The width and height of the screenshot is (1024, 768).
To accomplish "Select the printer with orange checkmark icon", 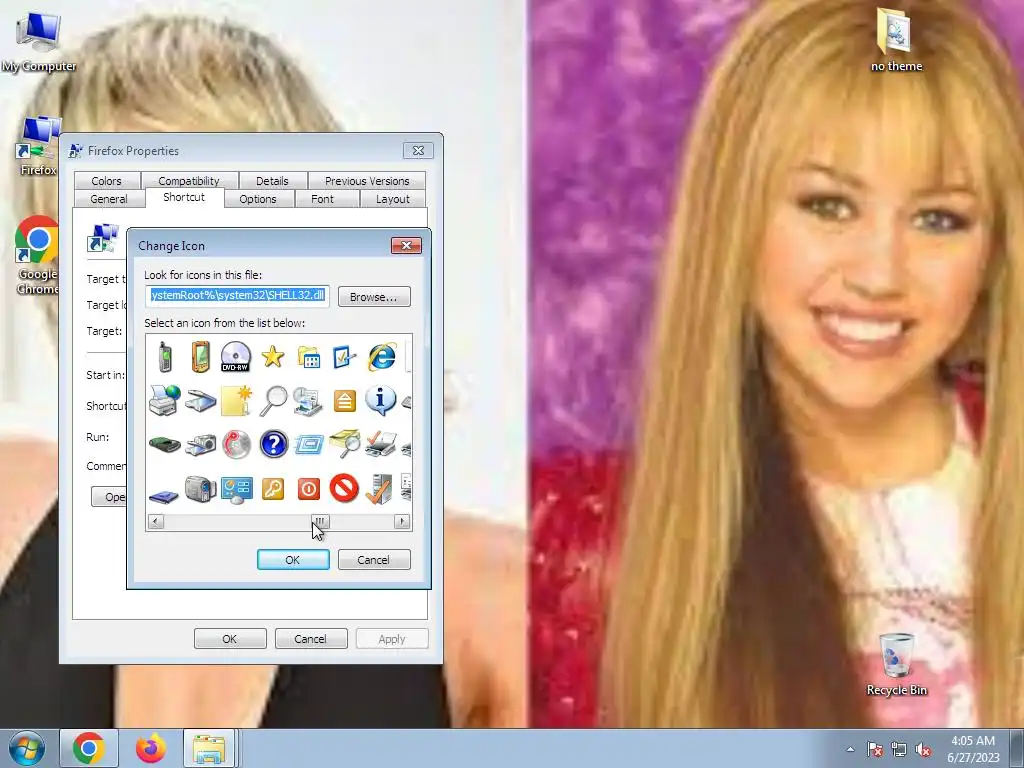I will coord(381,444).
